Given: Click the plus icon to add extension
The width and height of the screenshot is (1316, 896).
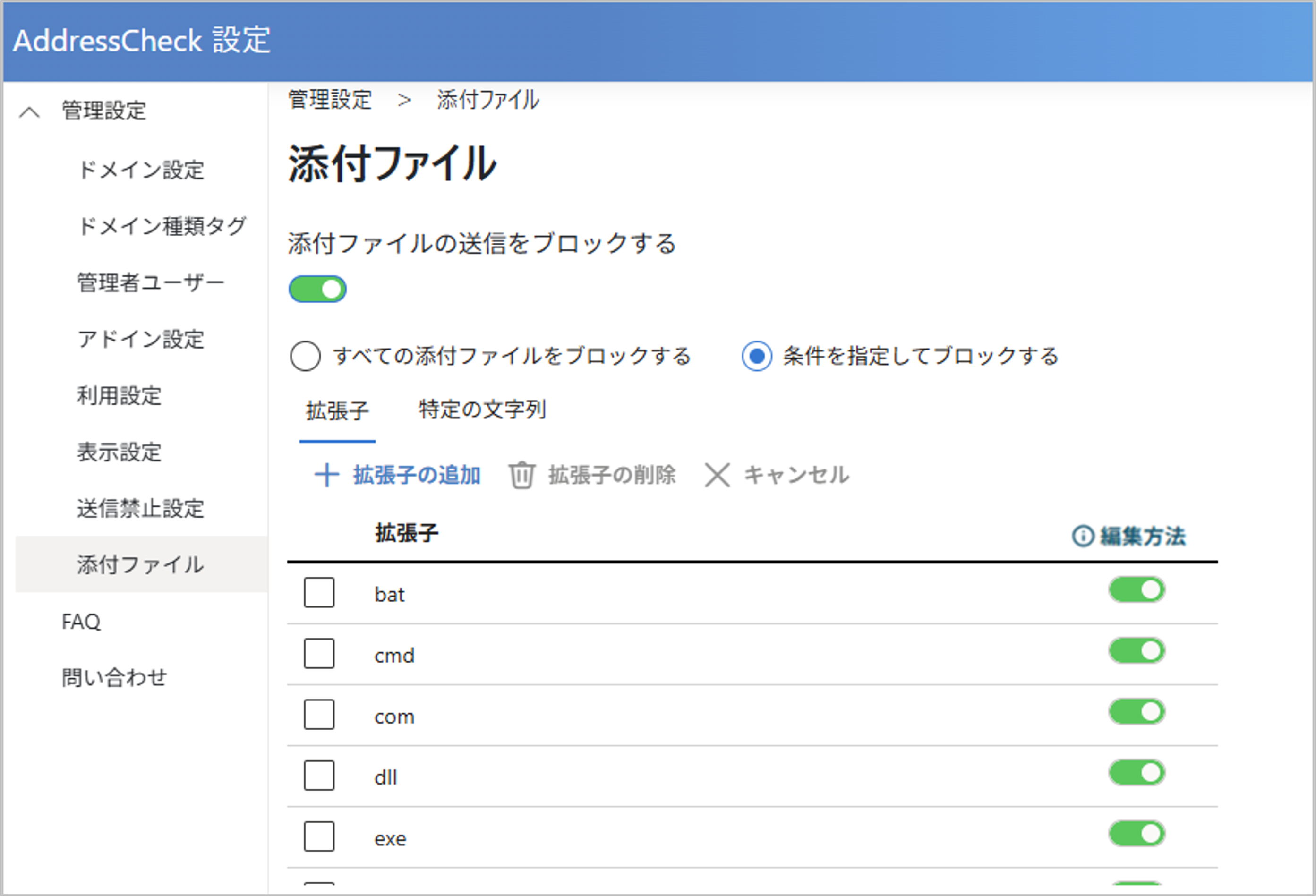Looking at the screenshot, I should pos(326,475).
